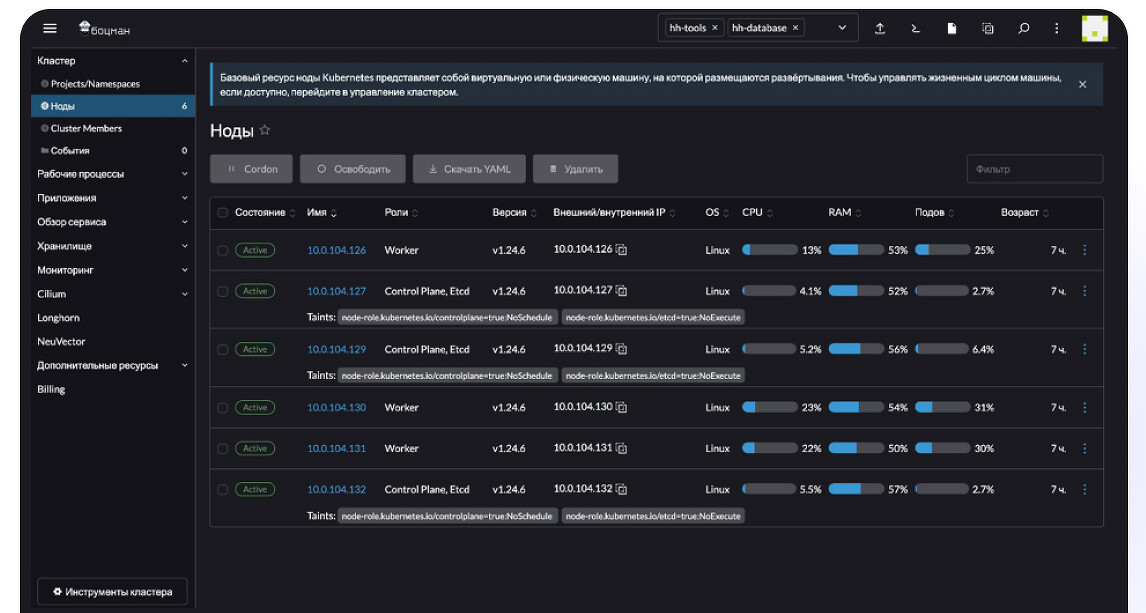Open row actions menu for node 10.0.104.130
Screen dimensions: 1146x613
coord(1085,408)
